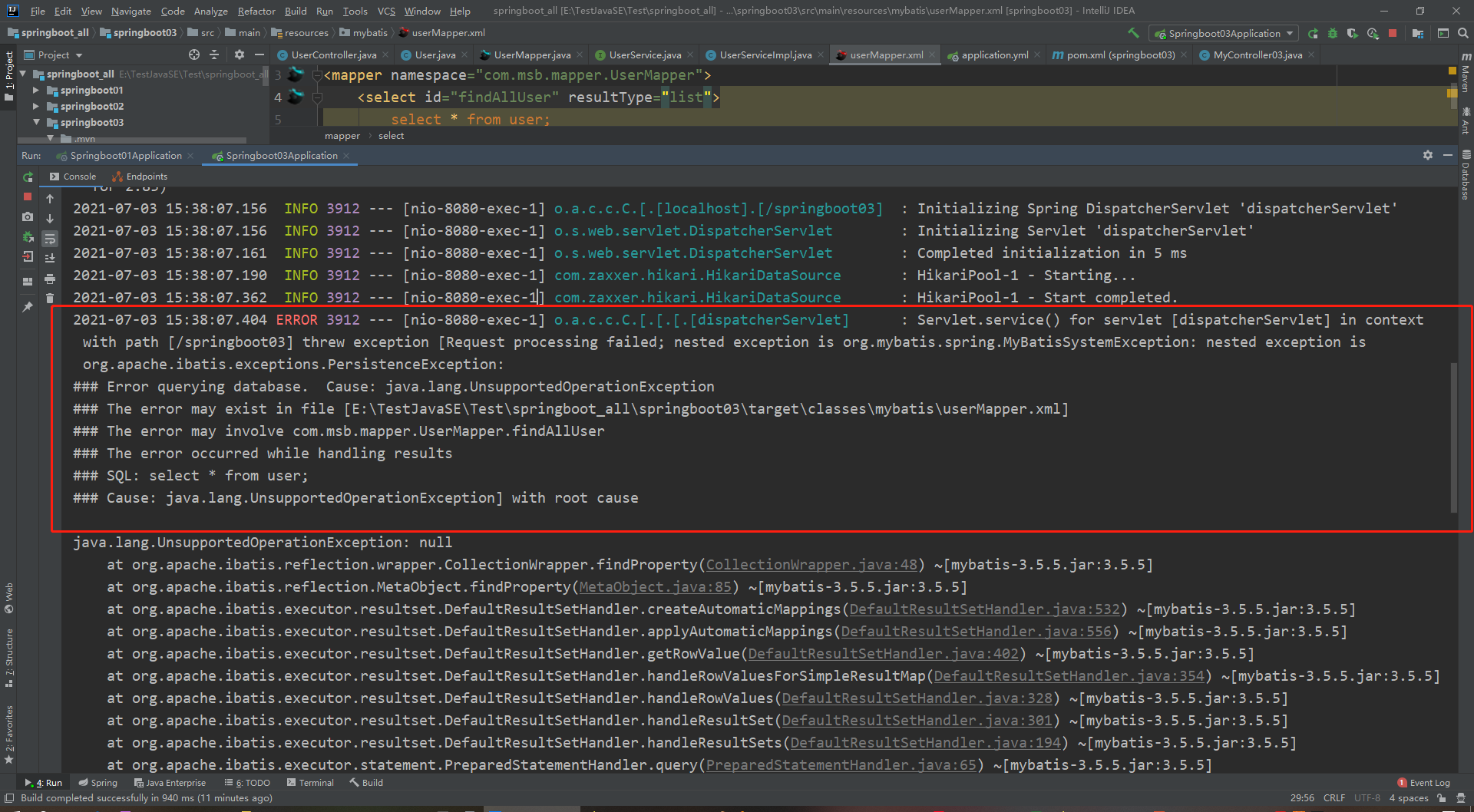Collapse the springboot03 module

[x=35, y=122]
